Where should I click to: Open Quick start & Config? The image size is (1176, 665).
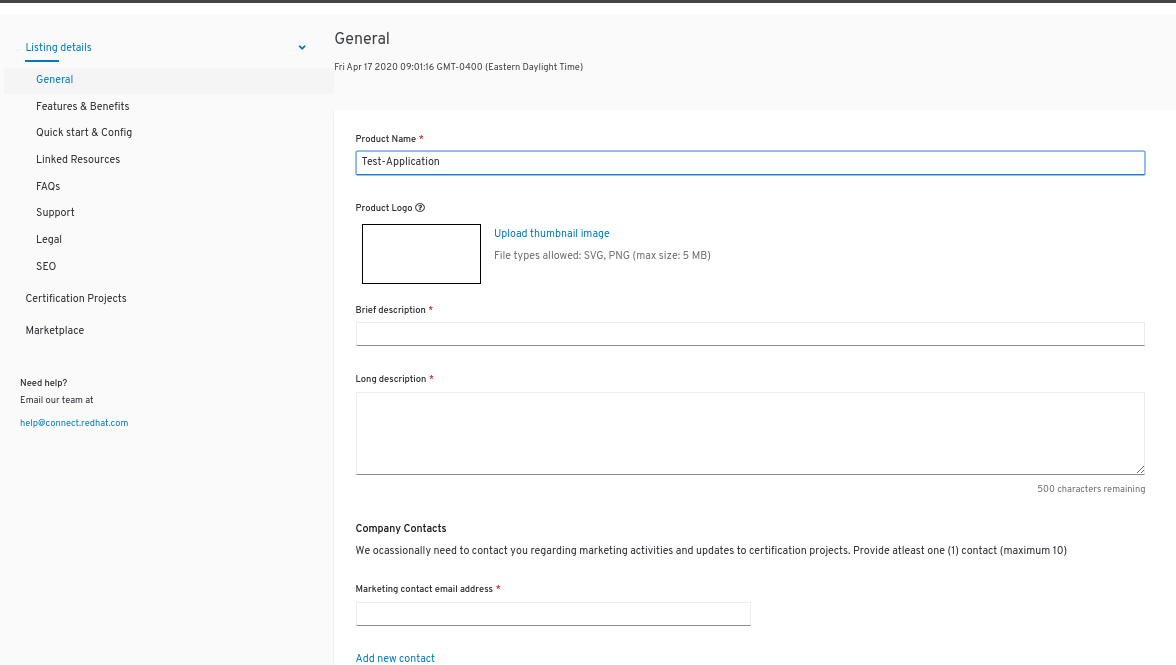tap(84, 133)
